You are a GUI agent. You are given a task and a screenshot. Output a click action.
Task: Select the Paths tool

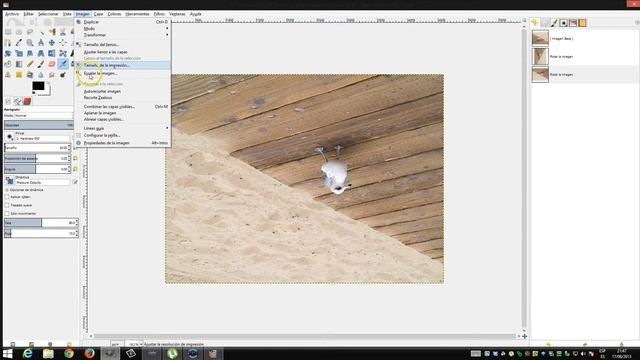8,42
